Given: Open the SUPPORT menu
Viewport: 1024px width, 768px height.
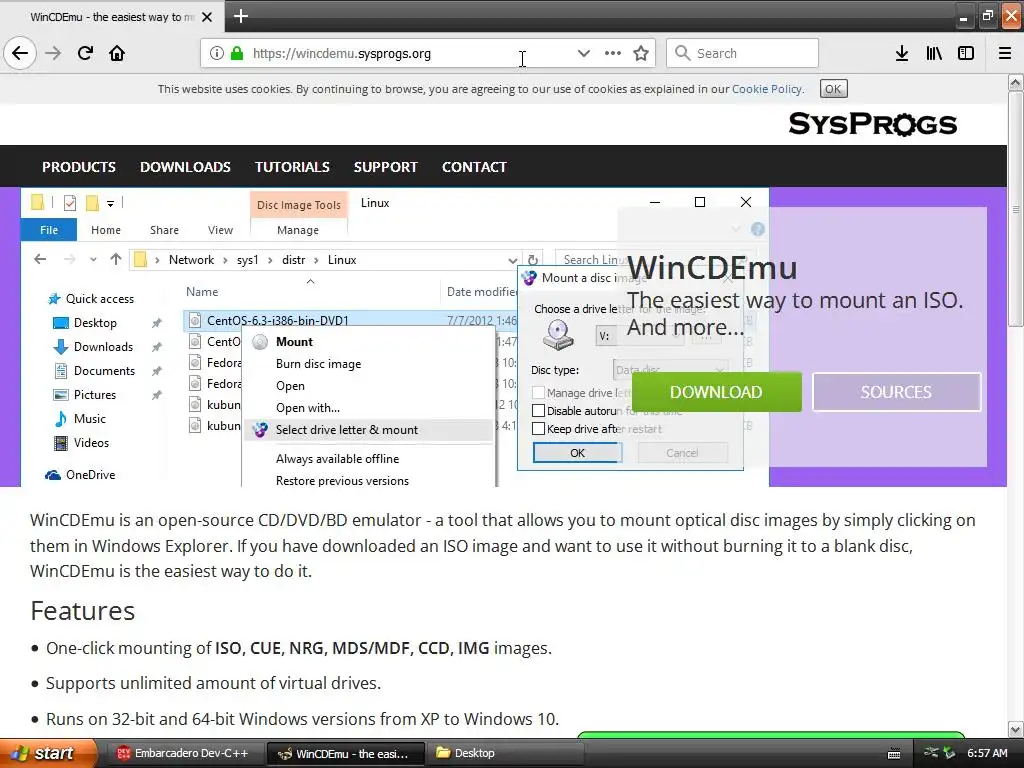Looking at the screenshot, I should pos(385,167).
